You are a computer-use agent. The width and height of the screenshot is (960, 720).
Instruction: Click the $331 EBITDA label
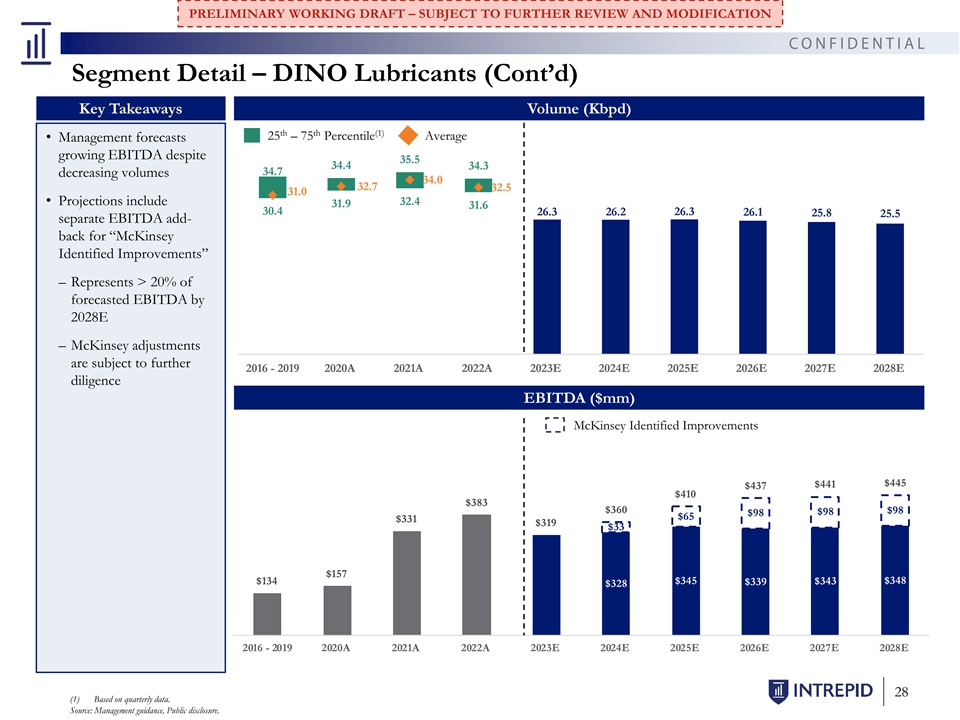(x=406, y=519)
